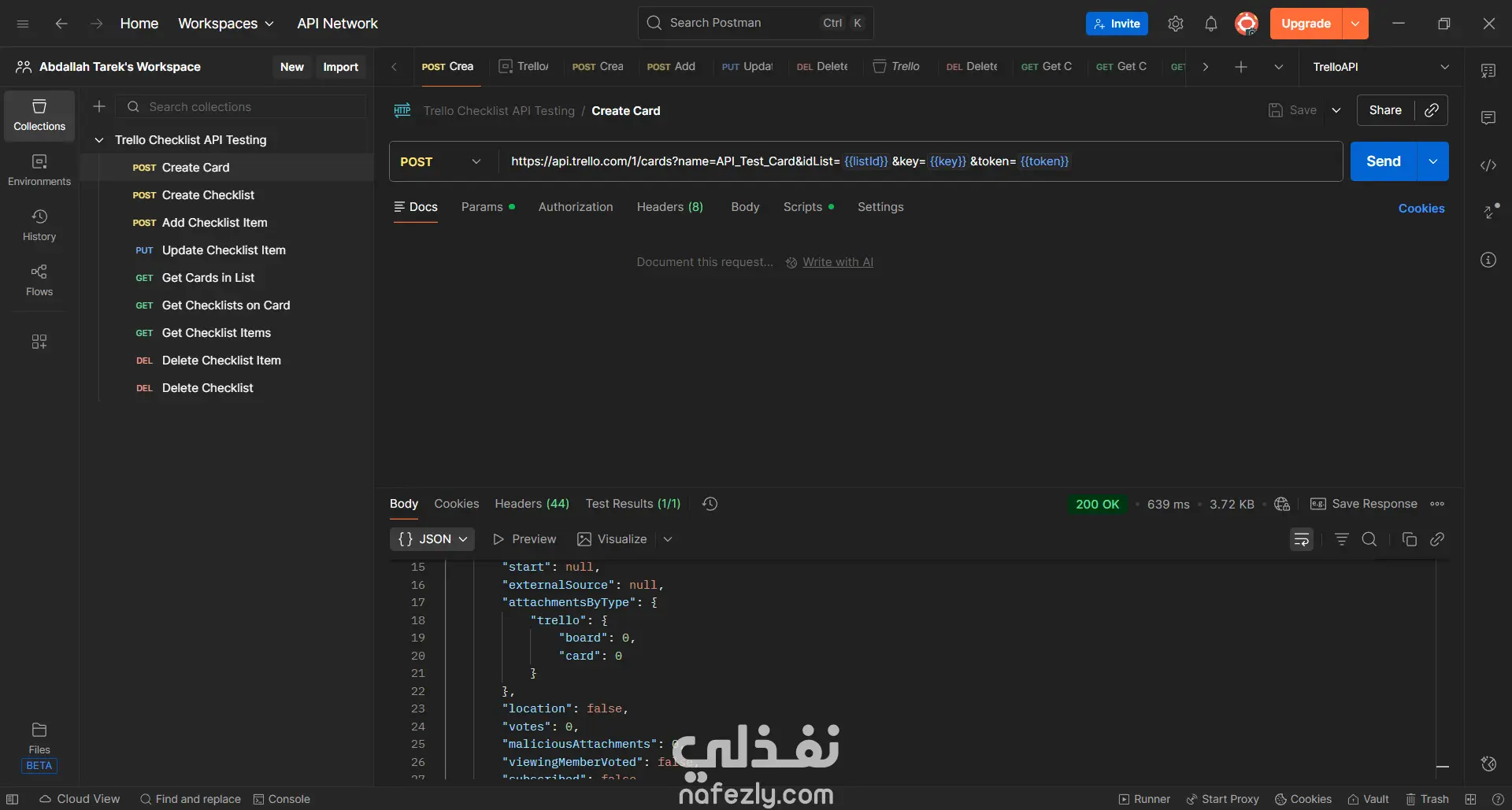Viewport: 1512px width, 810px height.
Task: Click the Import button
Action: click(x=340, y=67)
